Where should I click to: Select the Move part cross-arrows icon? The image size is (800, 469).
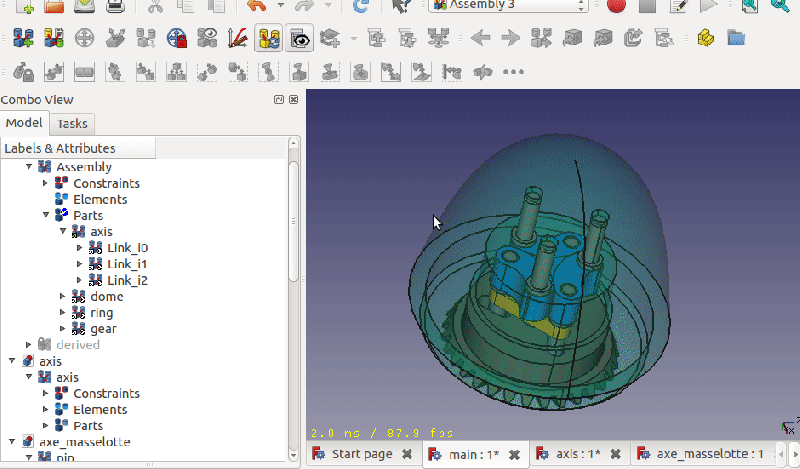point(84,38)
